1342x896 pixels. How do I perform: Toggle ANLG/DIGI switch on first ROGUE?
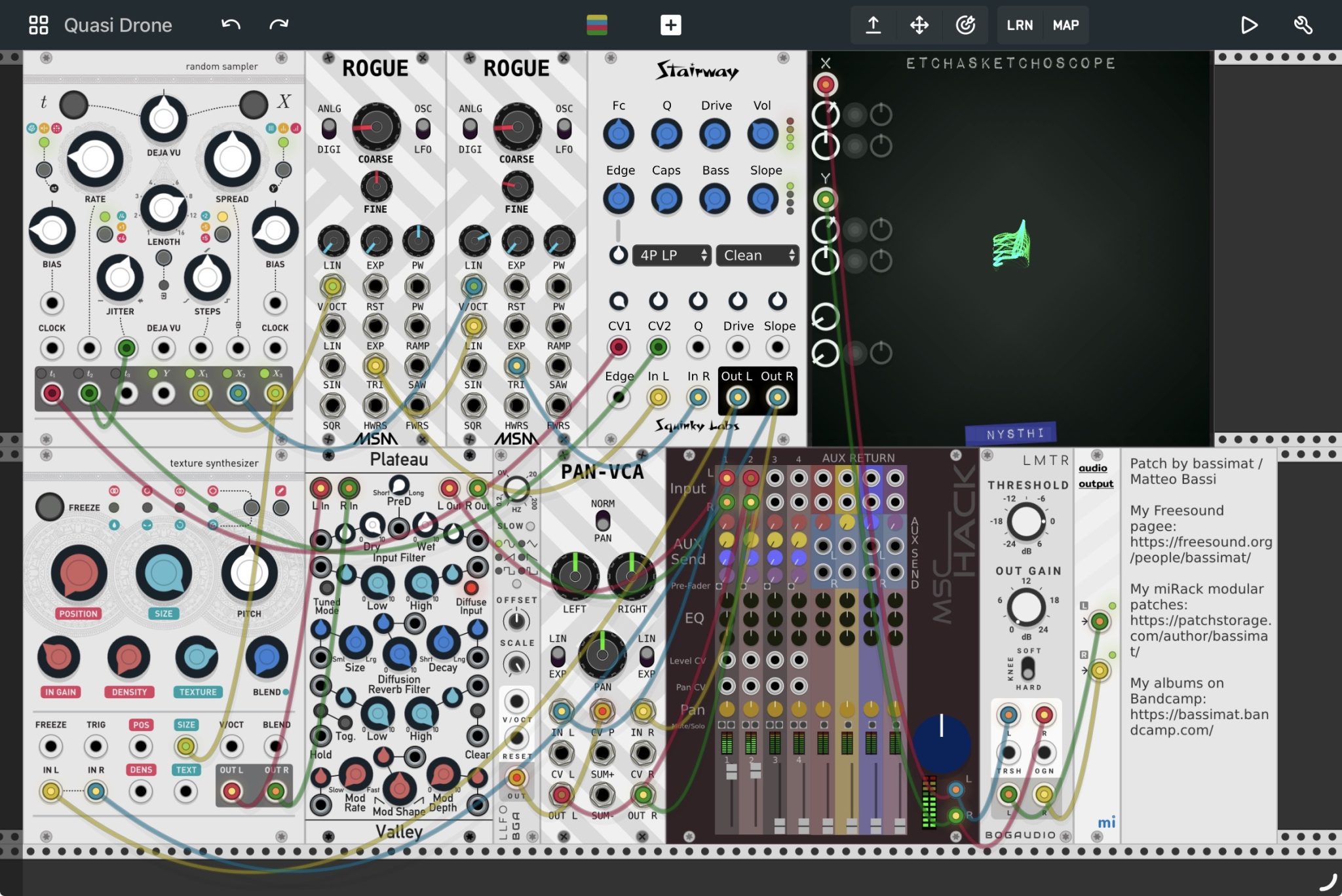tap(329, 128)
